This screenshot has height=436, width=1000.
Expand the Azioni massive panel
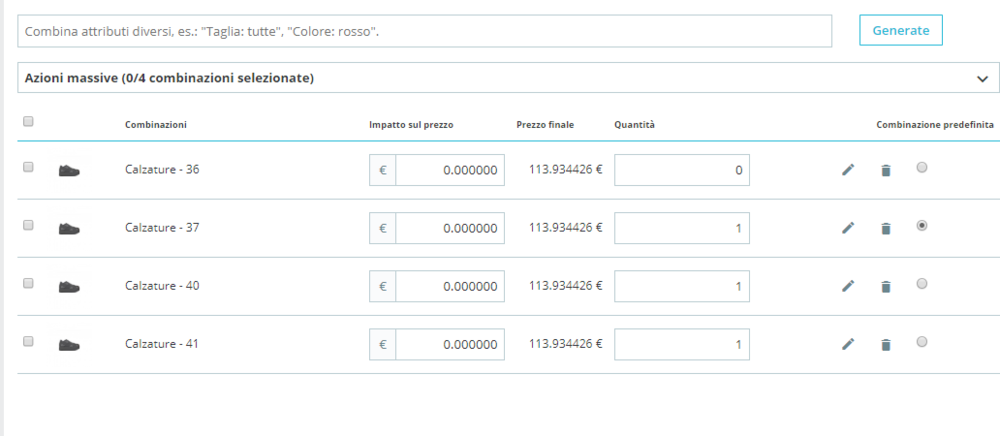[x=508, y=78]
